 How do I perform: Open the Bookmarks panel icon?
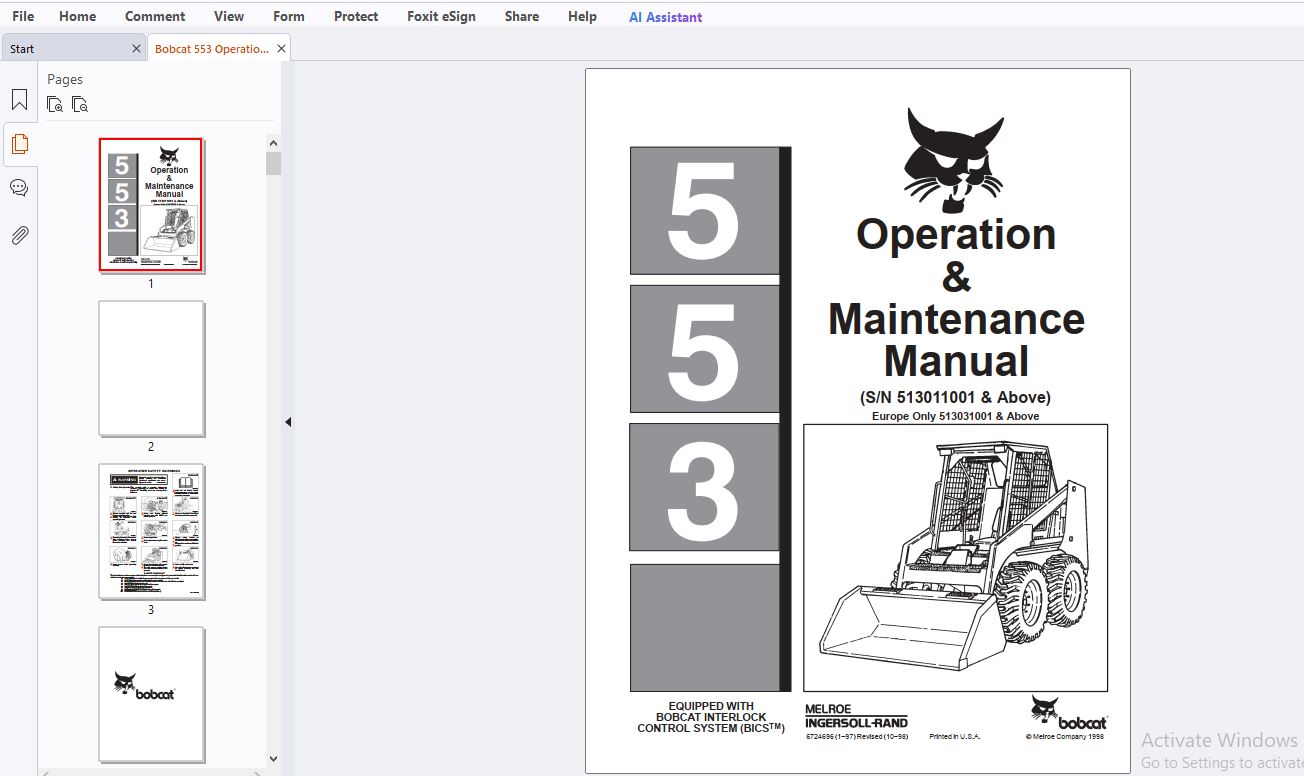pos(19,100)
